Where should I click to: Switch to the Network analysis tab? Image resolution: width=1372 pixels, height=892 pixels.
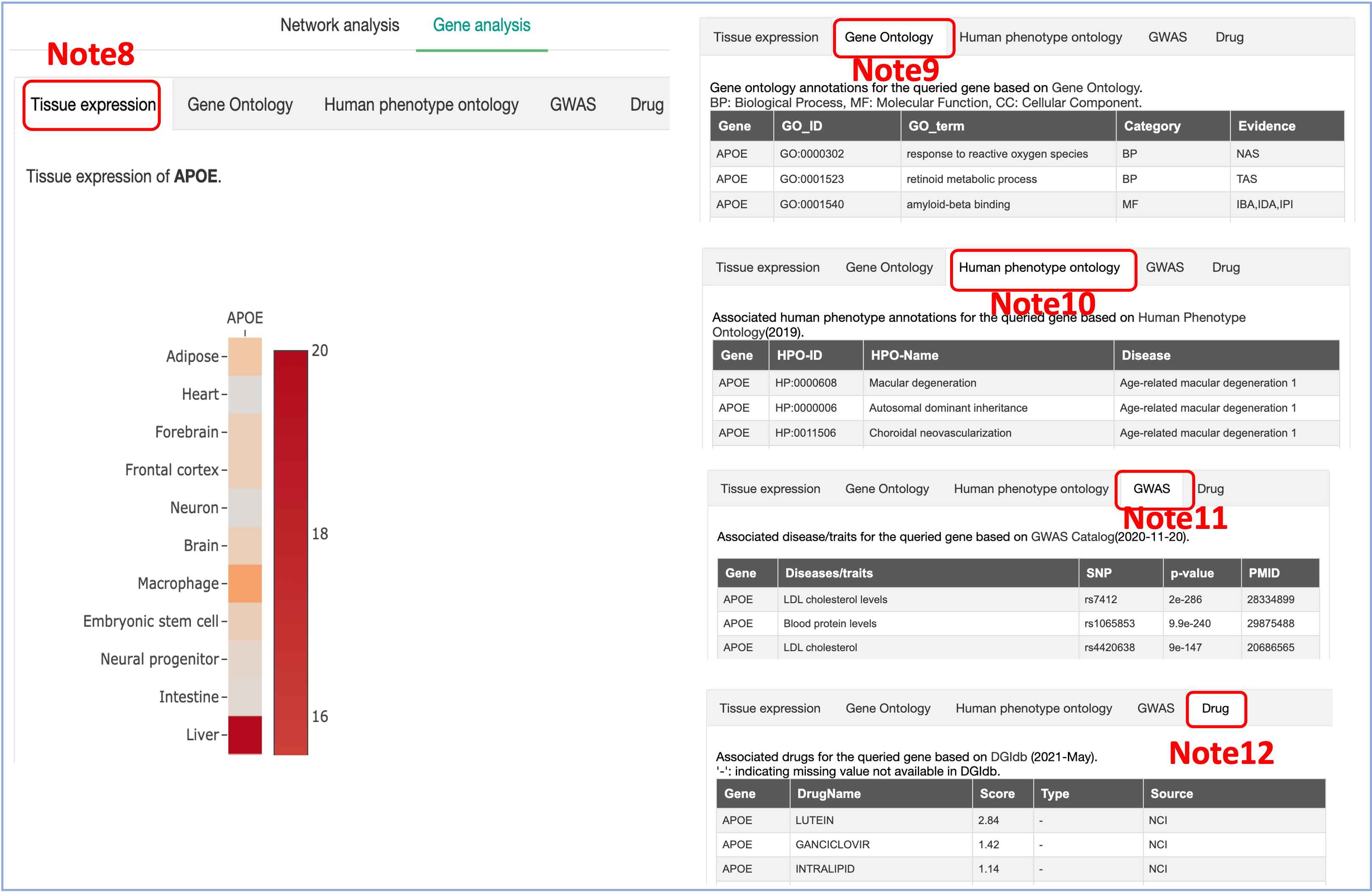340,25
